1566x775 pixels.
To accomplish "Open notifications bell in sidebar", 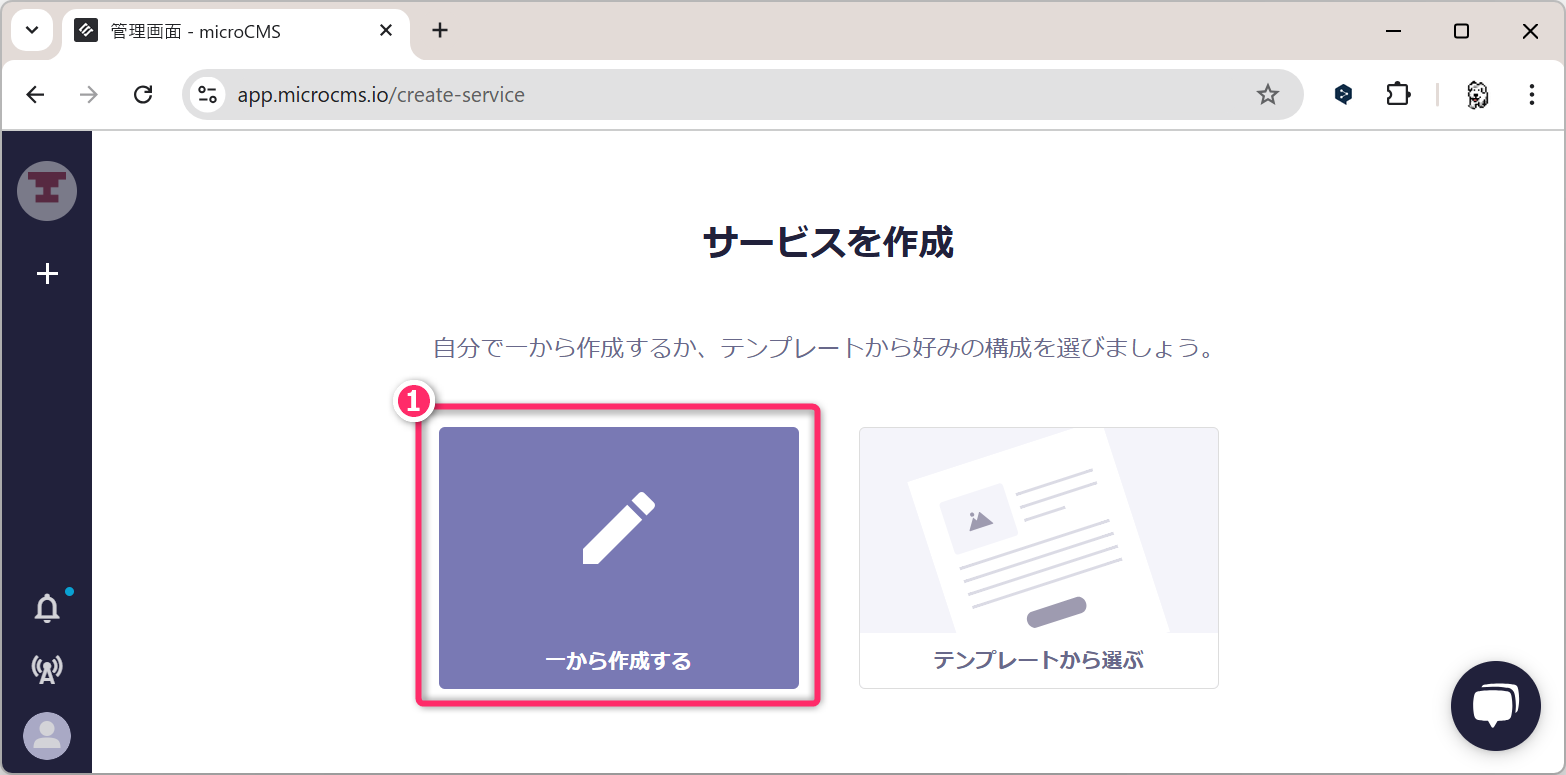I will (47, 608).
